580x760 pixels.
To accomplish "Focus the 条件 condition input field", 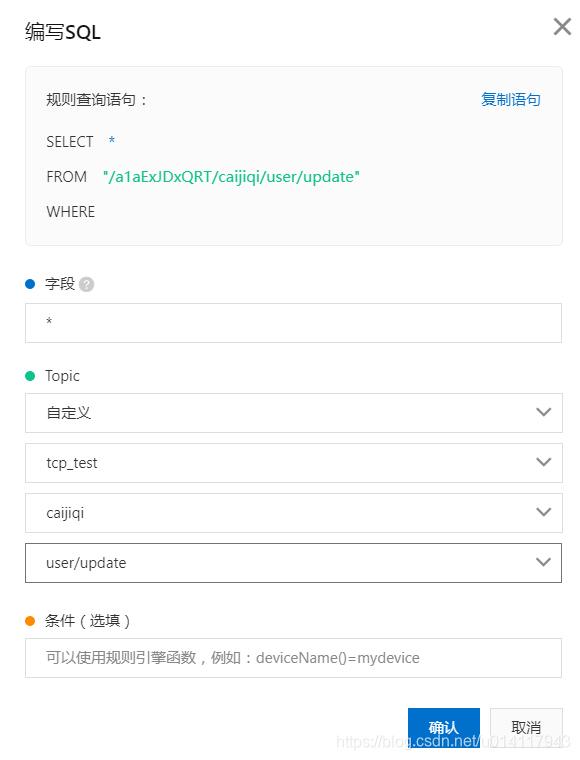I will [293, 658].
